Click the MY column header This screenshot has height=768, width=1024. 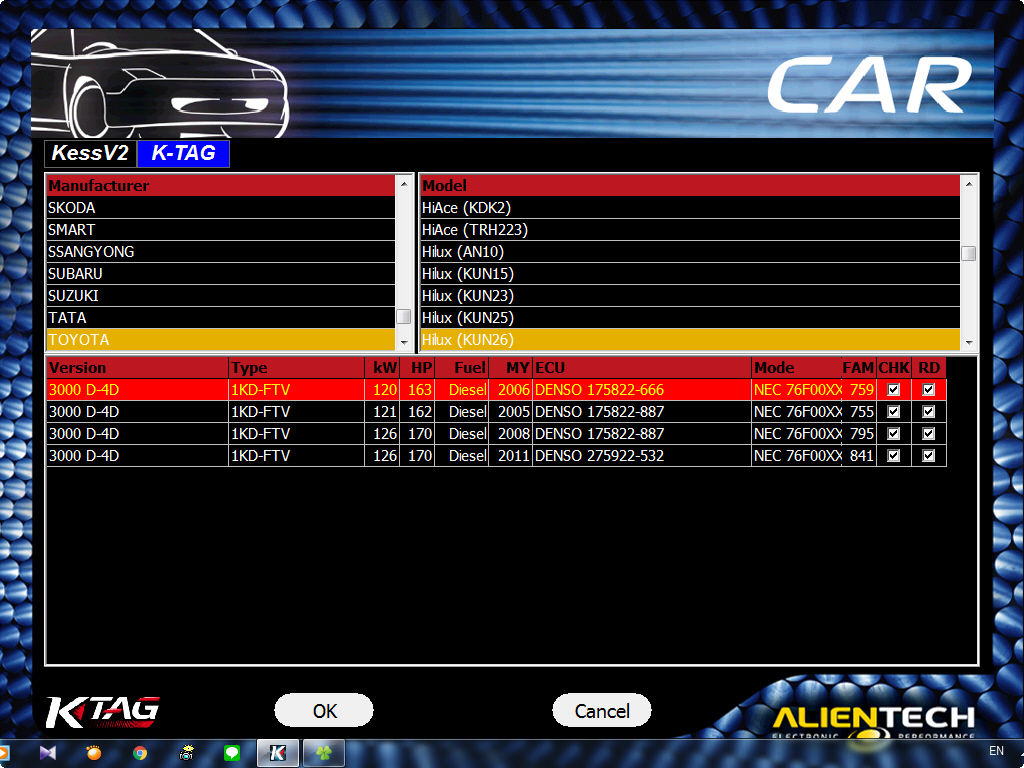click(511, 368)
